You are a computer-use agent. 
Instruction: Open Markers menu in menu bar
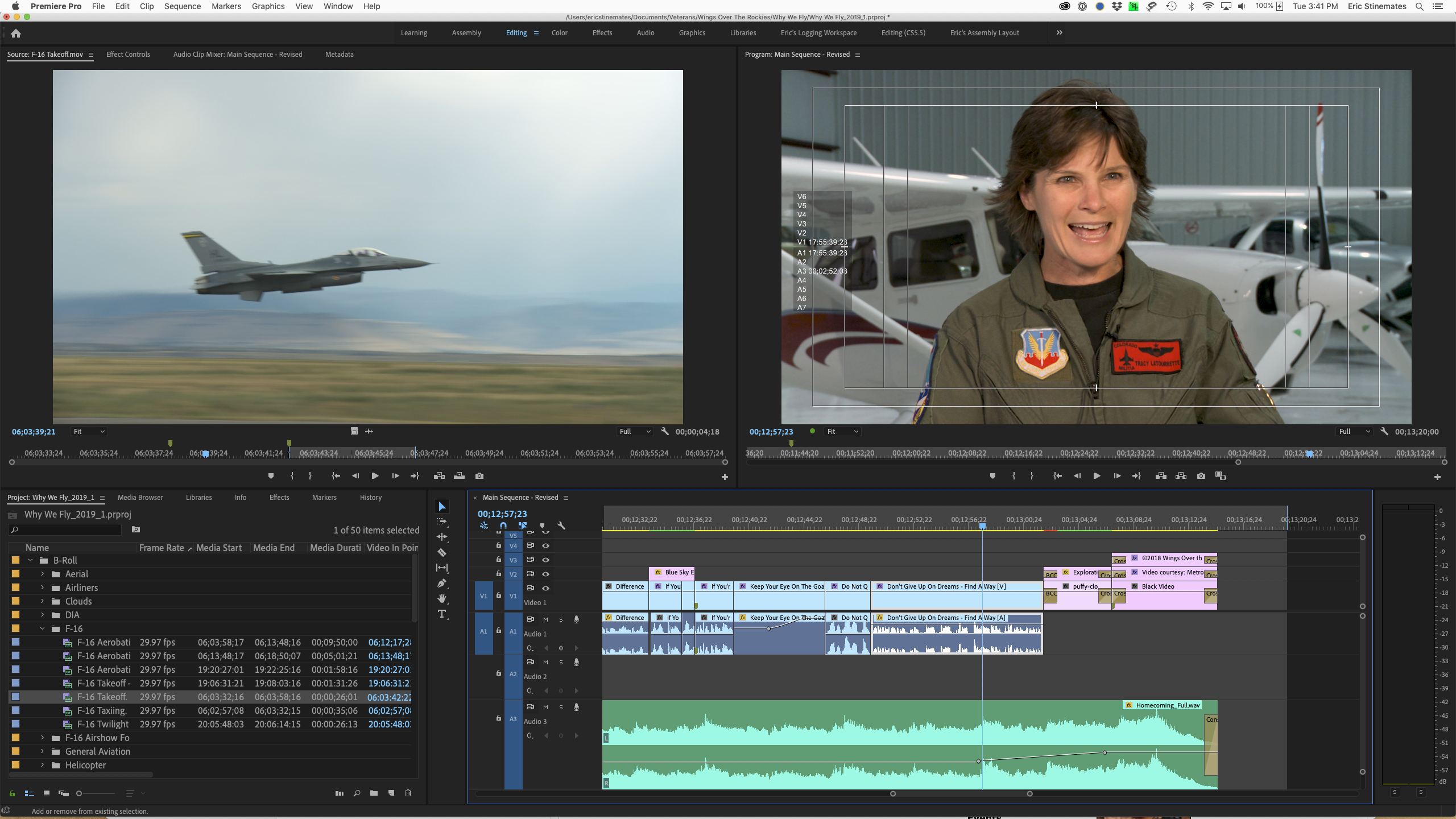click(226, 6)
